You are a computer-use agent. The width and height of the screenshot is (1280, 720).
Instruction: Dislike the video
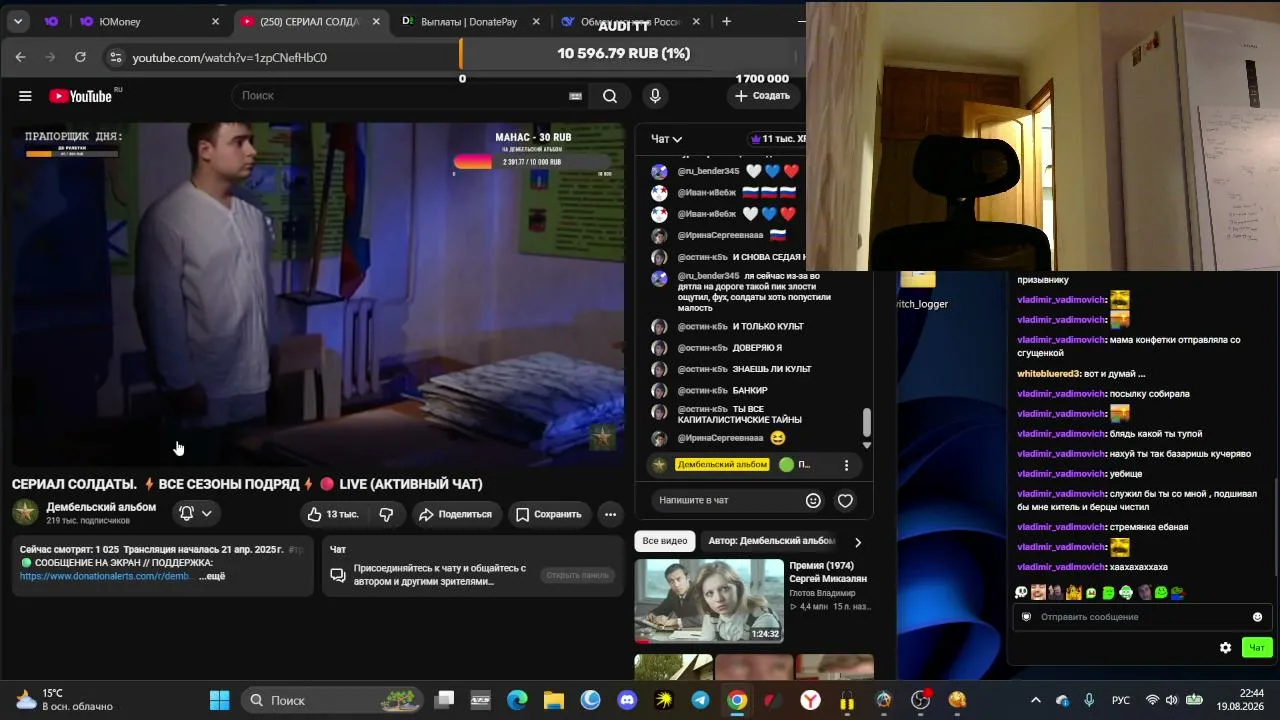click(x=386, y=514)
